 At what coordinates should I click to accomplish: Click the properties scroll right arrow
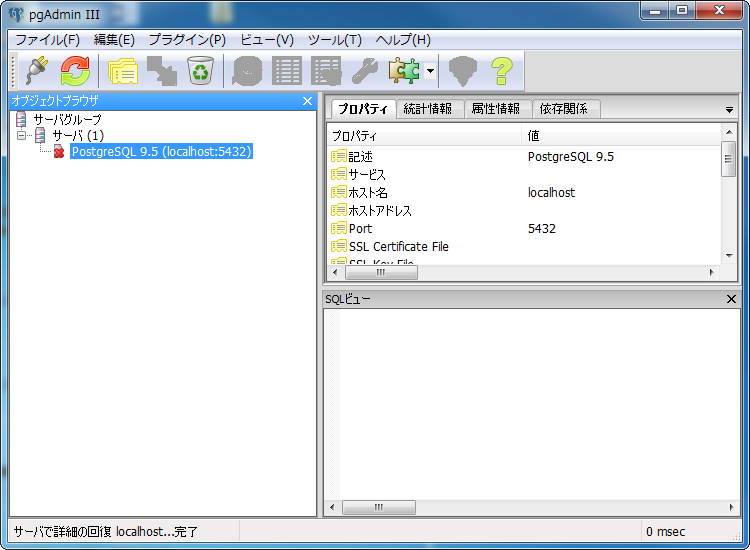pos(712,273)
